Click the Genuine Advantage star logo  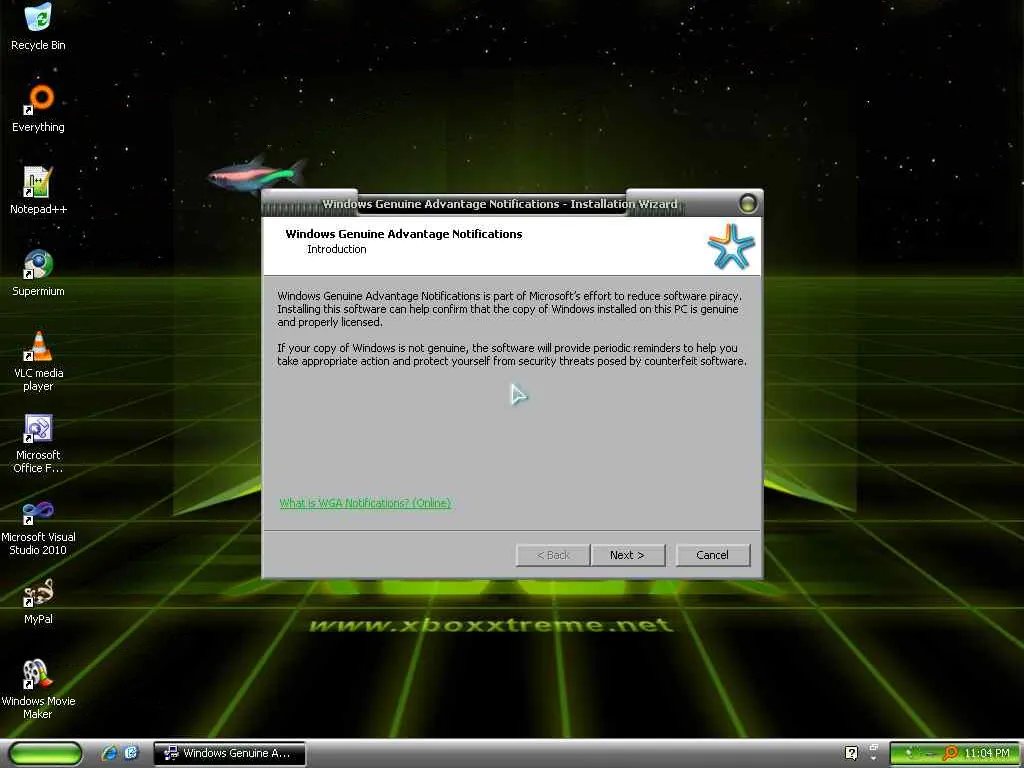pyautogui.click(x=731, y=246)
